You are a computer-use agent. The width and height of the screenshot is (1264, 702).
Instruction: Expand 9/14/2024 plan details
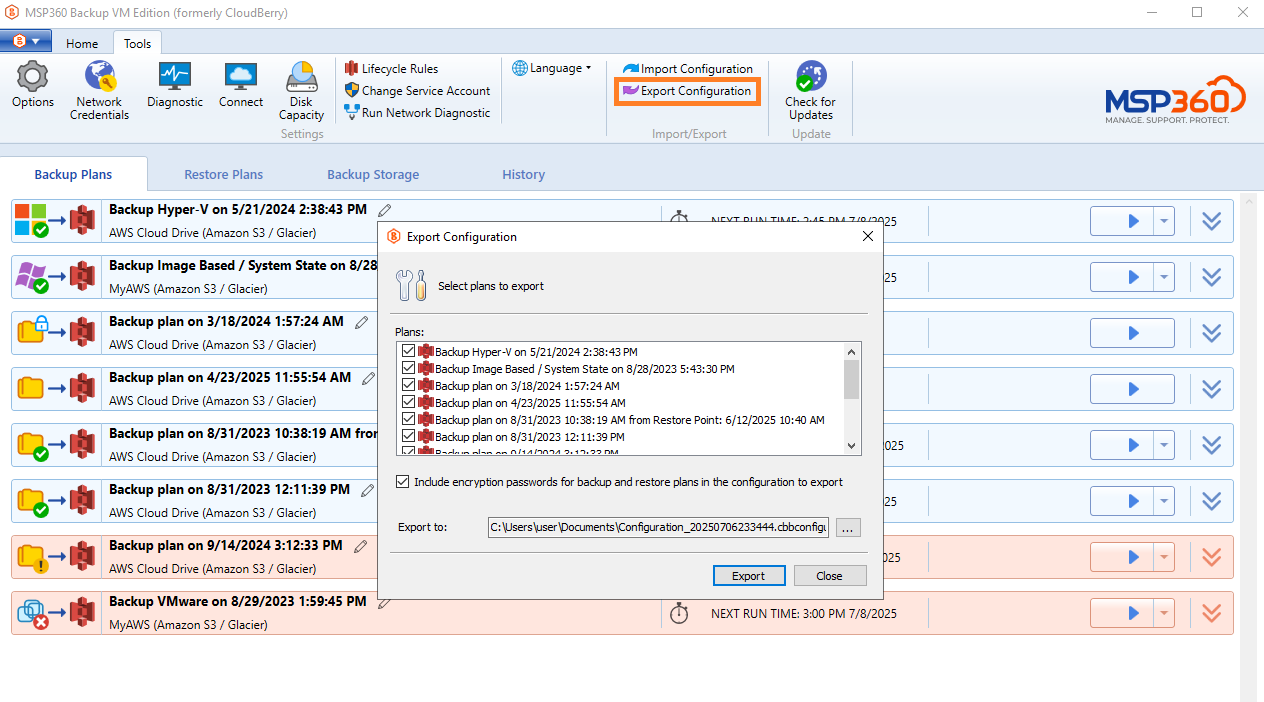coord(1211,557)
